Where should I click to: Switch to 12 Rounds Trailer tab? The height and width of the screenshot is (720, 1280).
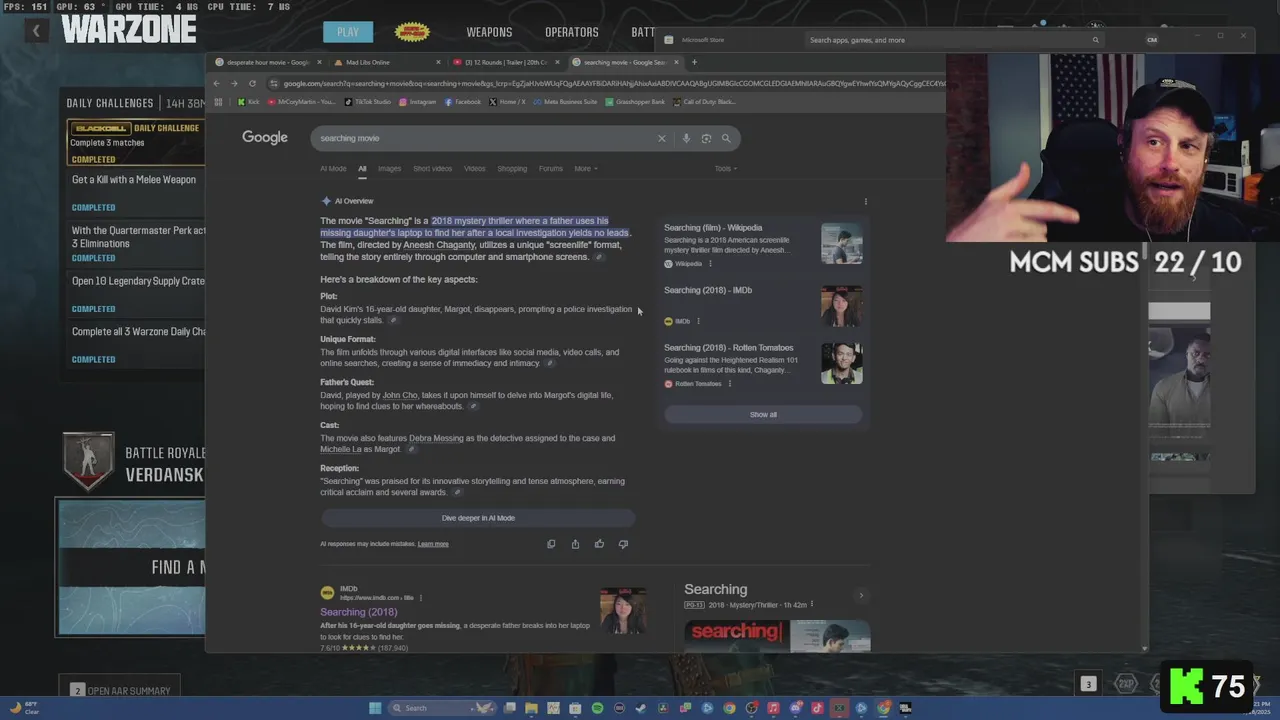(x=504, y=62)
